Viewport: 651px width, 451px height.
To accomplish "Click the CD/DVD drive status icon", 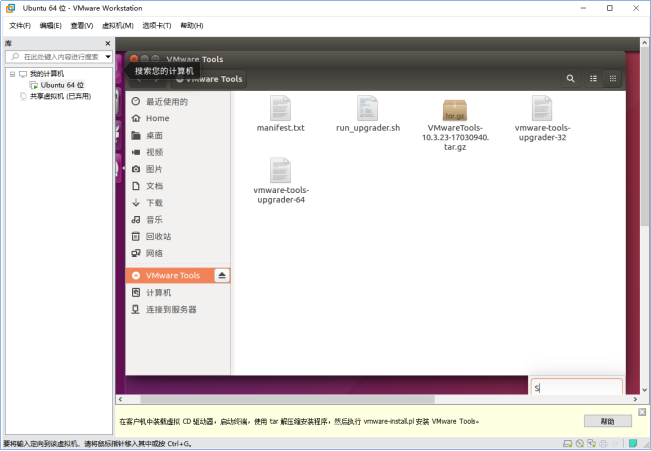I will pyautogui.click(x=580, y=444).
